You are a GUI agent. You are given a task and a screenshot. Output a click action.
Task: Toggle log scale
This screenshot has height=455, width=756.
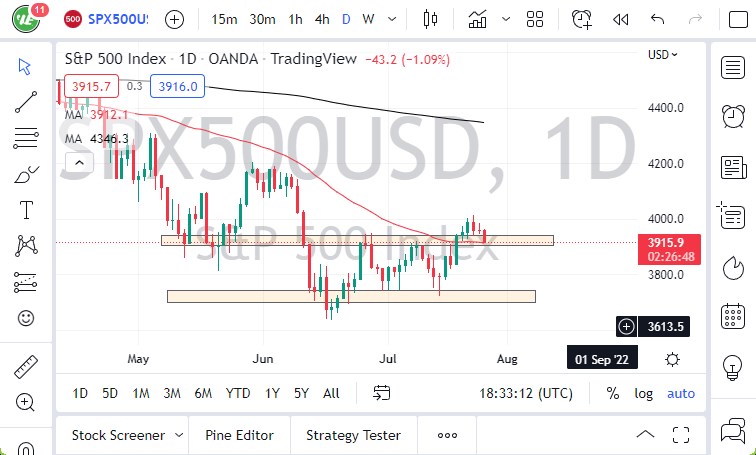pos(643,393)
